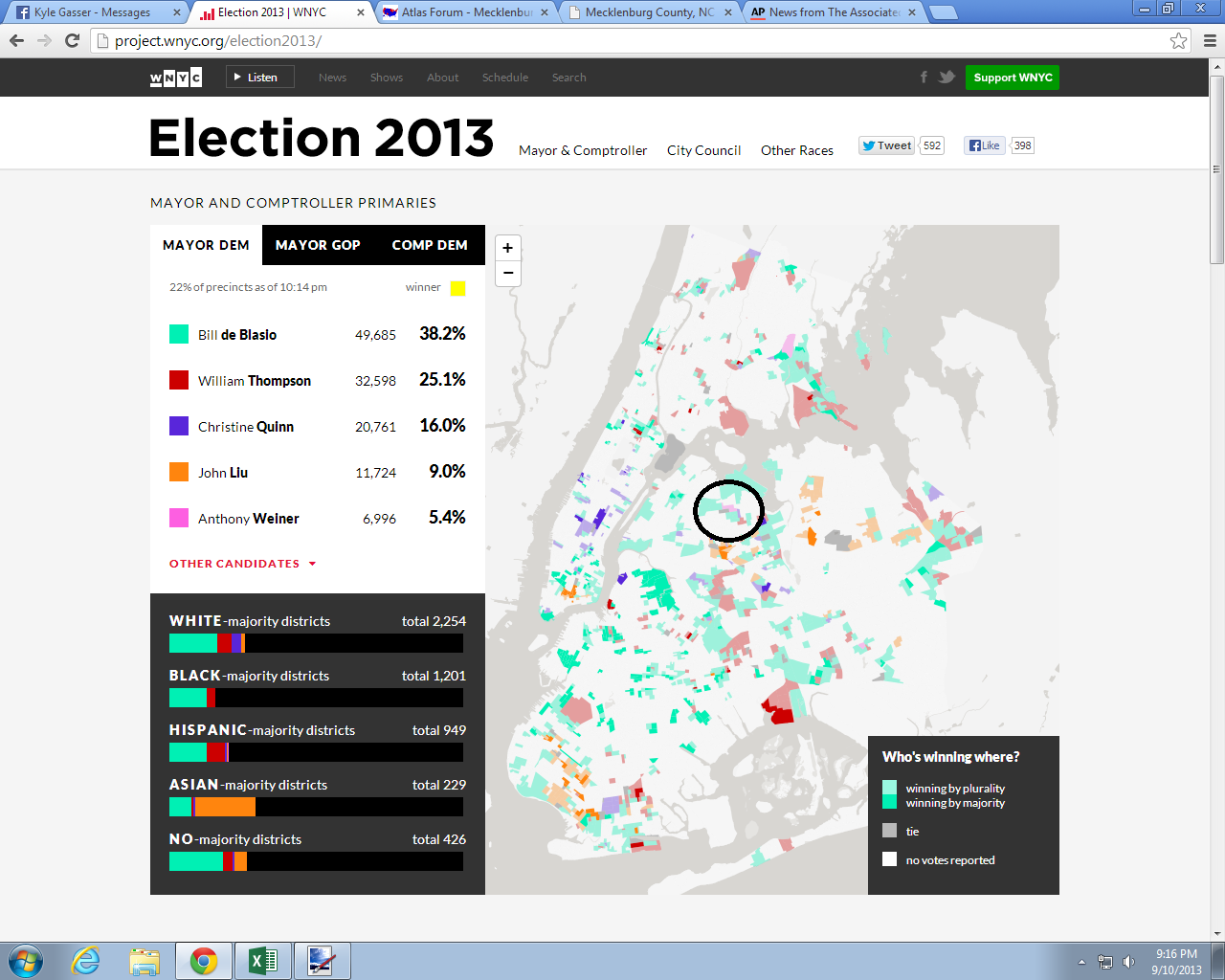Click the Facebook Like button
Image resolution: width=1225 pixels, height=980 pixels.
point(985,145)
